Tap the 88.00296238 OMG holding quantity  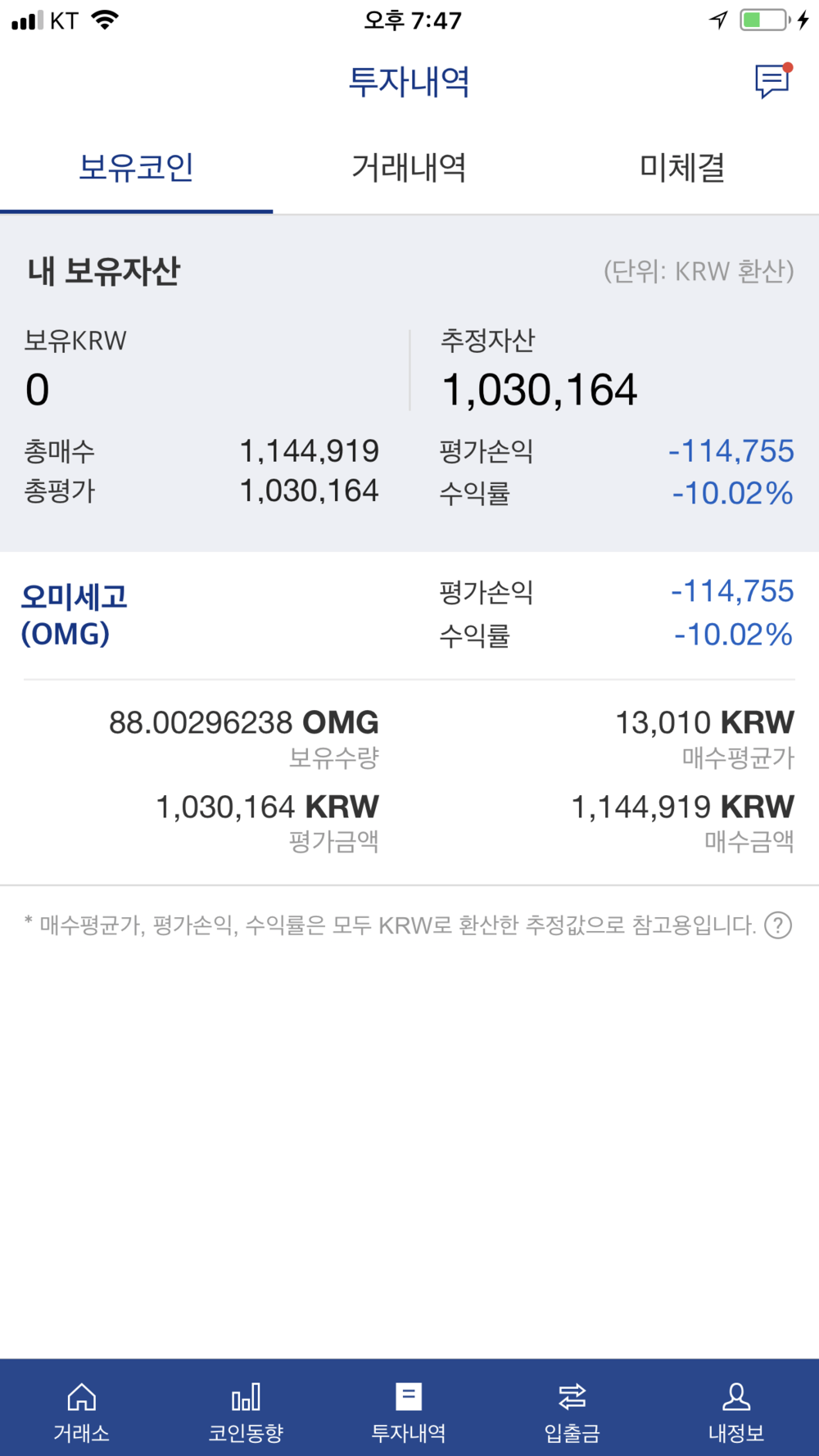pyautogui.click(x=243, y=723)
